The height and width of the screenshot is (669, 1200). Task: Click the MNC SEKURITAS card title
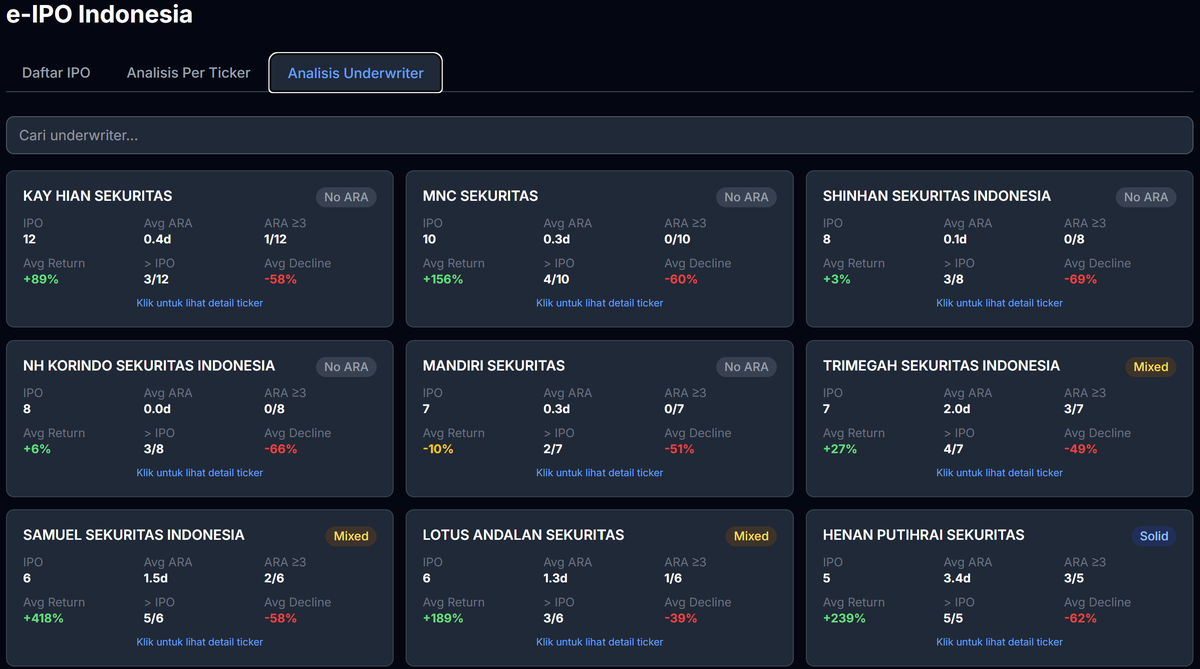pyautogui.click(x=480, y=196)
